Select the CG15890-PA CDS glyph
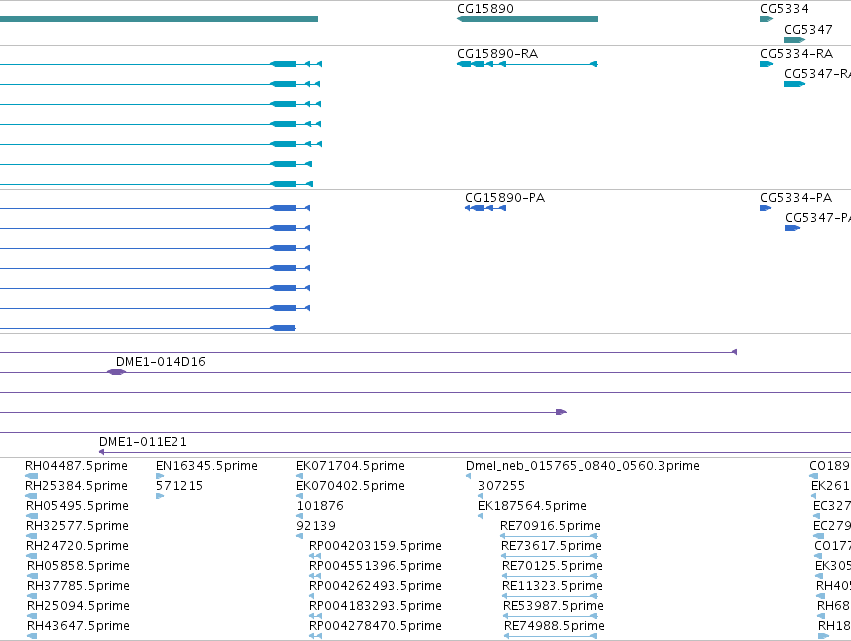 (x=485, y=208)
